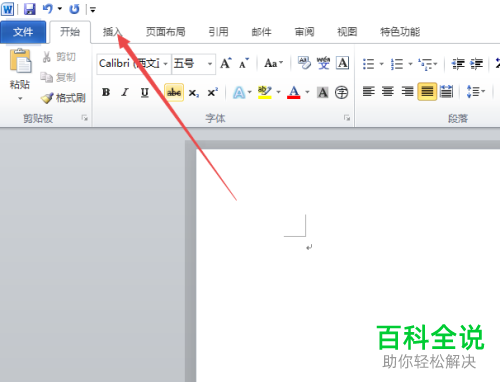Image resolution: width=500 pixels, height=382 pixels.
Task: Save the document using the floppy icon
Action: click(30, 9)
